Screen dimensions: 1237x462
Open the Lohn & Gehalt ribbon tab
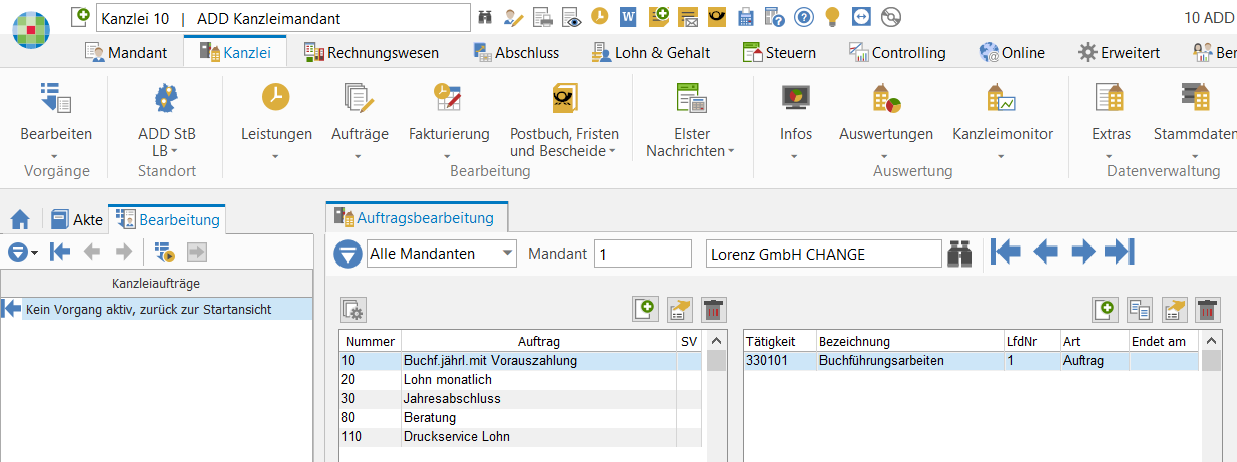pyautogui.click(x=651, y=52)
